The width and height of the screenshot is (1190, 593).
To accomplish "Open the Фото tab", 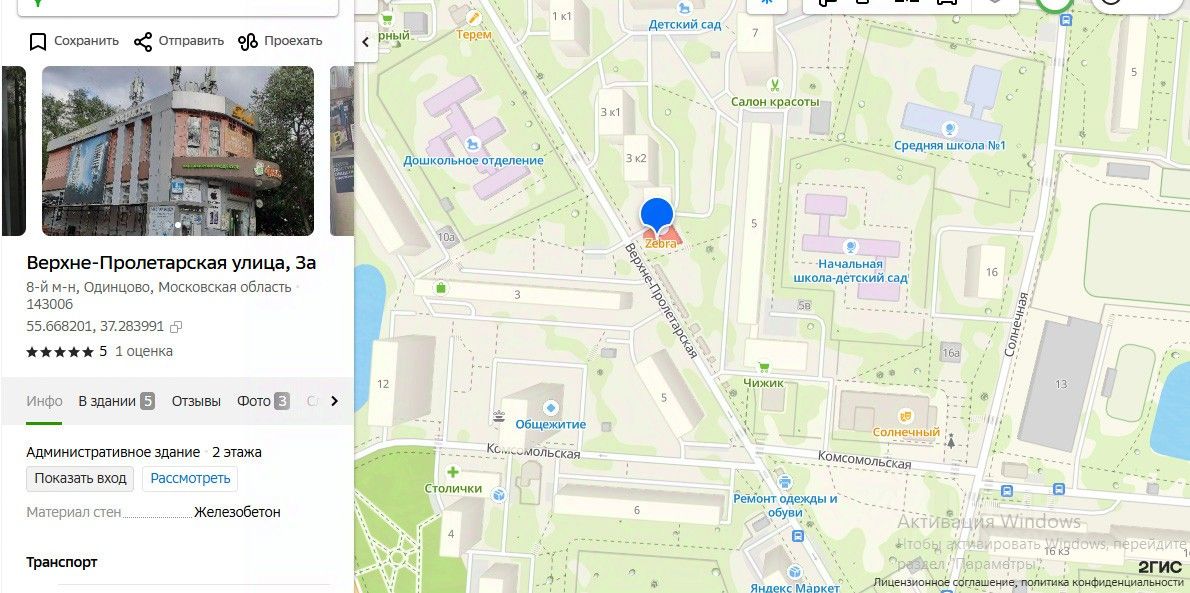I will click(263, 401).
